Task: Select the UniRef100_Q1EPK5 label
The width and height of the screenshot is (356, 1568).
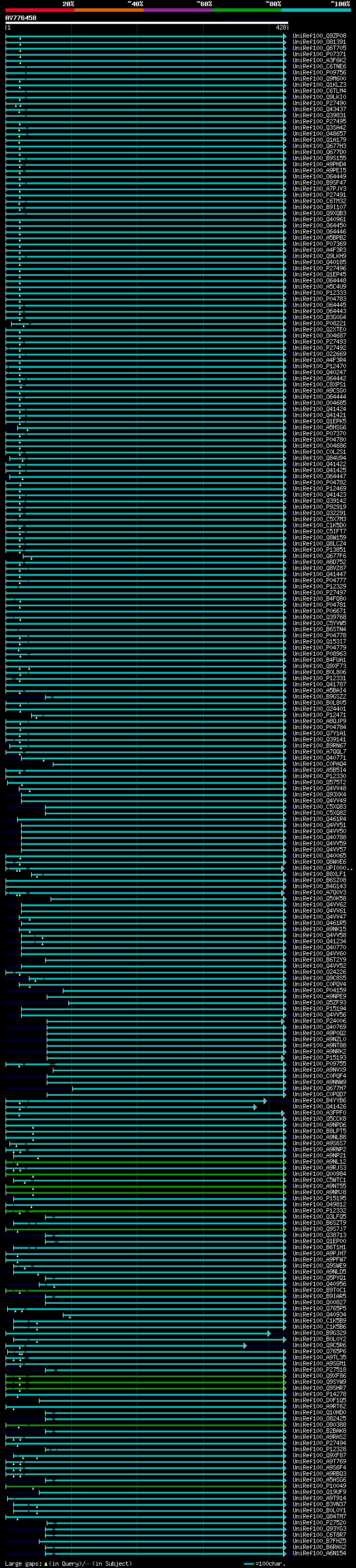Action: pos(319,421)
